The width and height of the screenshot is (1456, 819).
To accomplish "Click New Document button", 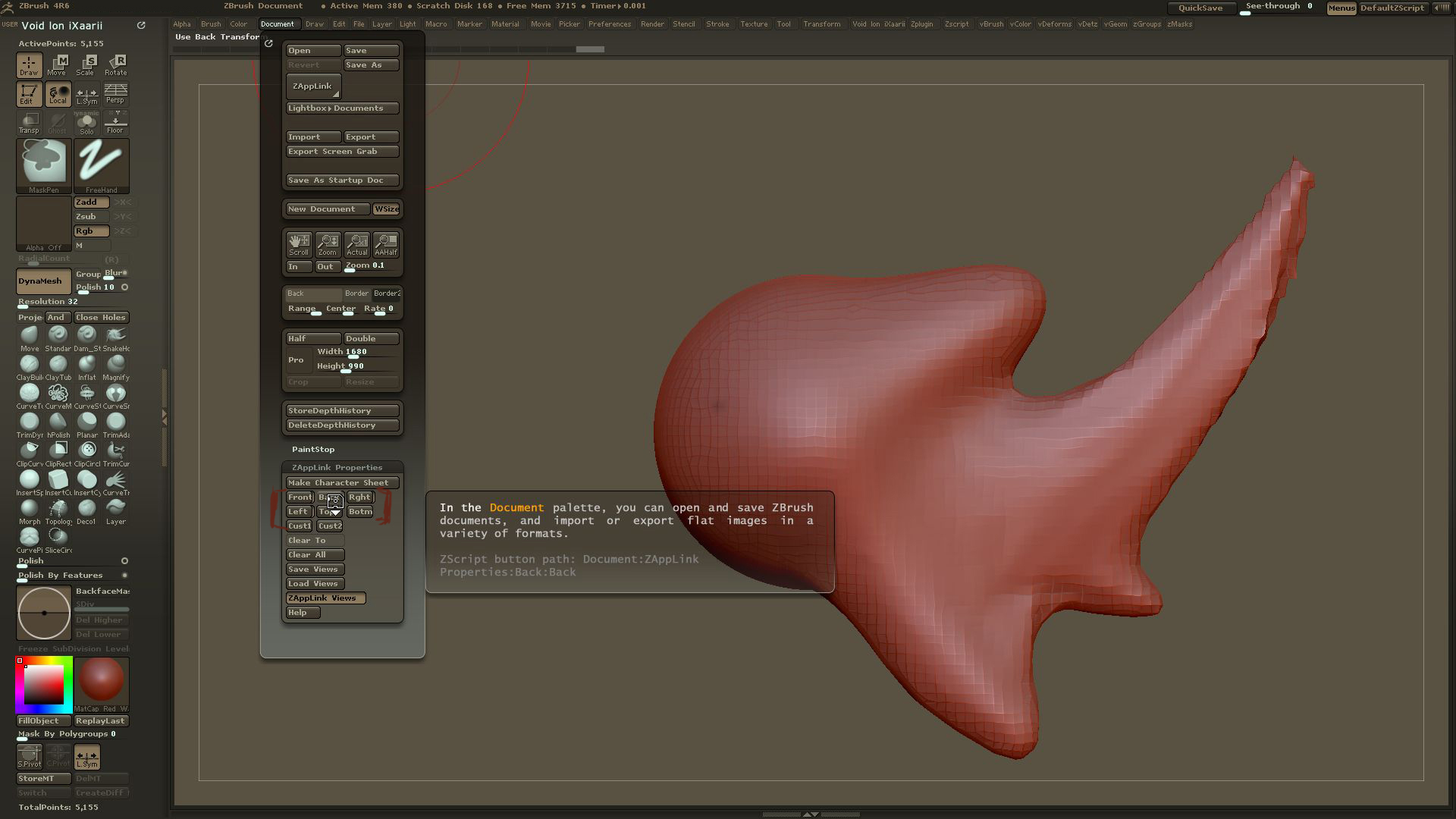I will 328,209.
